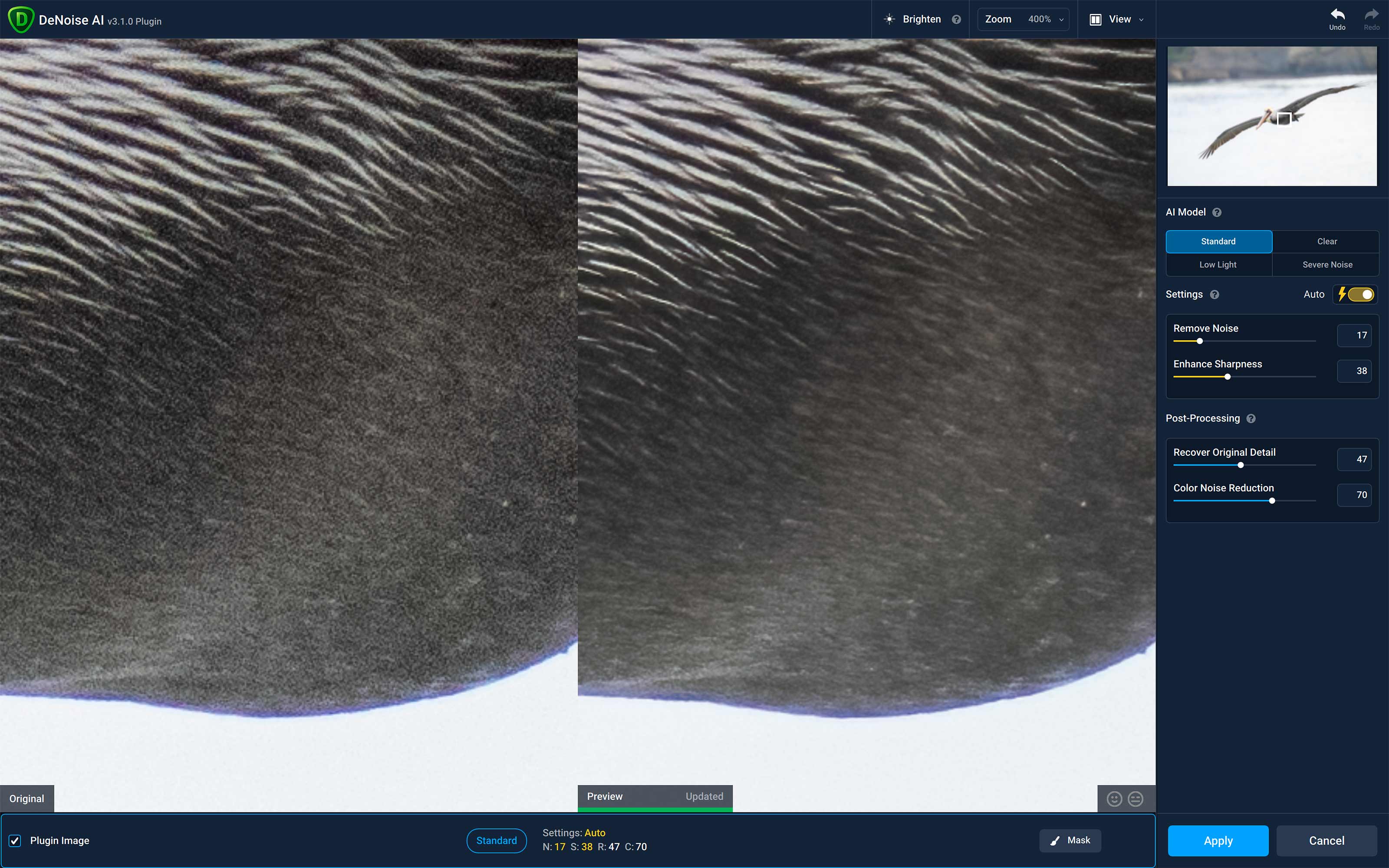
Task: Click the neutral face feedback icon
Action: 1136,799
